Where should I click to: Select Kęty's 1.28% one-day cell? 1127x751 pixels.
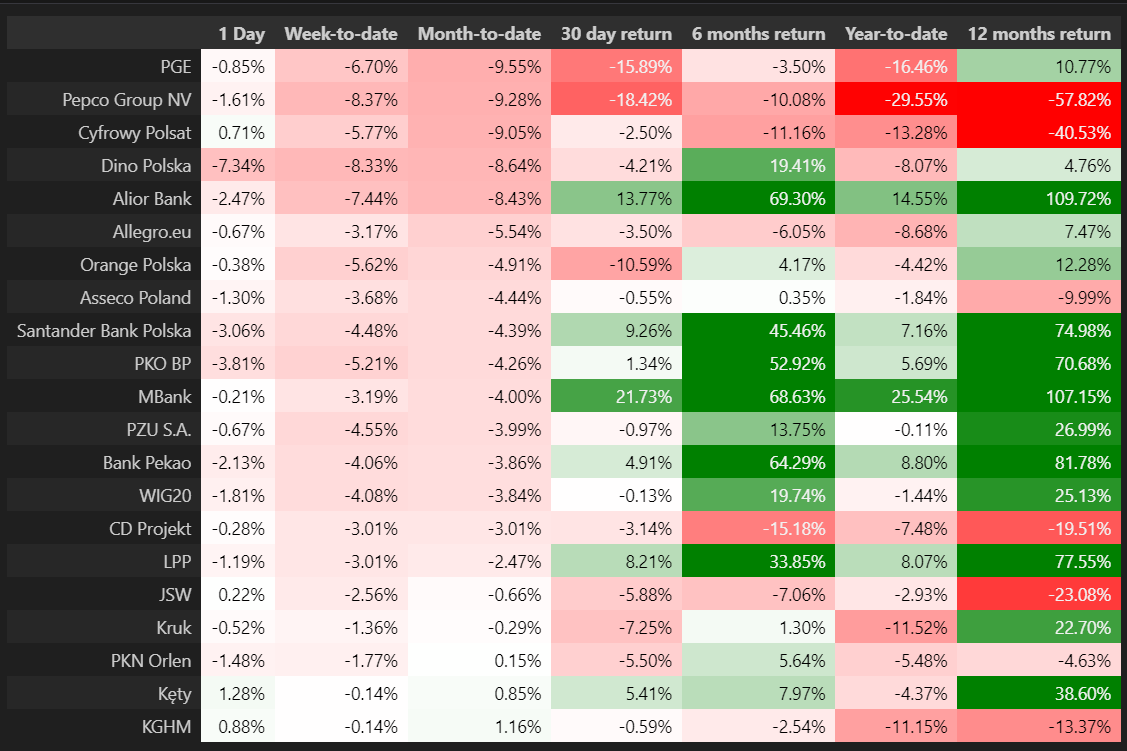pyautogui.click(x=237, y=693)
